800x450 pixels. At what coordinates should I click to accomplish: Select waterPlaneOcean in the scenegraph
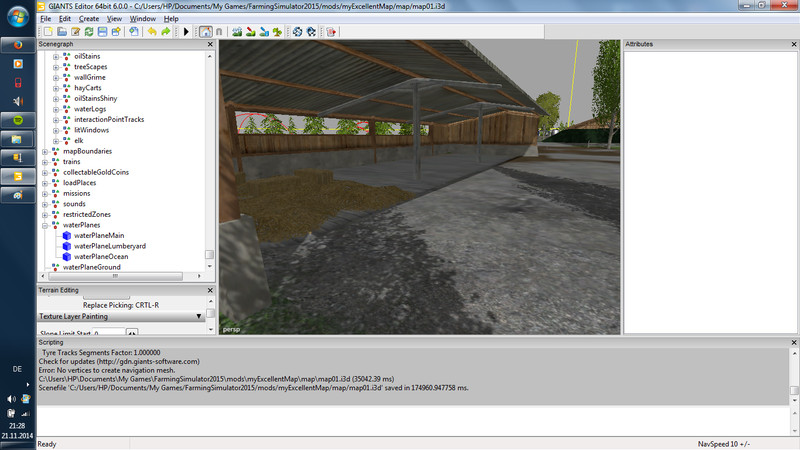pos(101,257)
